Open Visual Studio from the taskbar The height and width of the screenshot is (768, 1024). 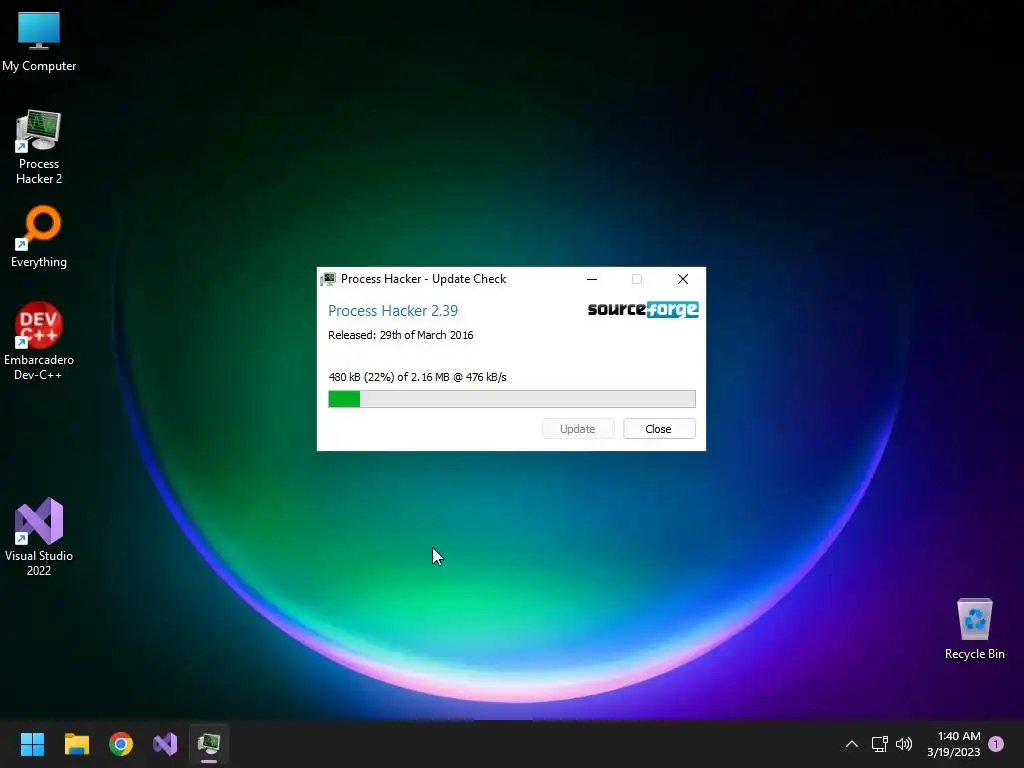pos(165,744)
